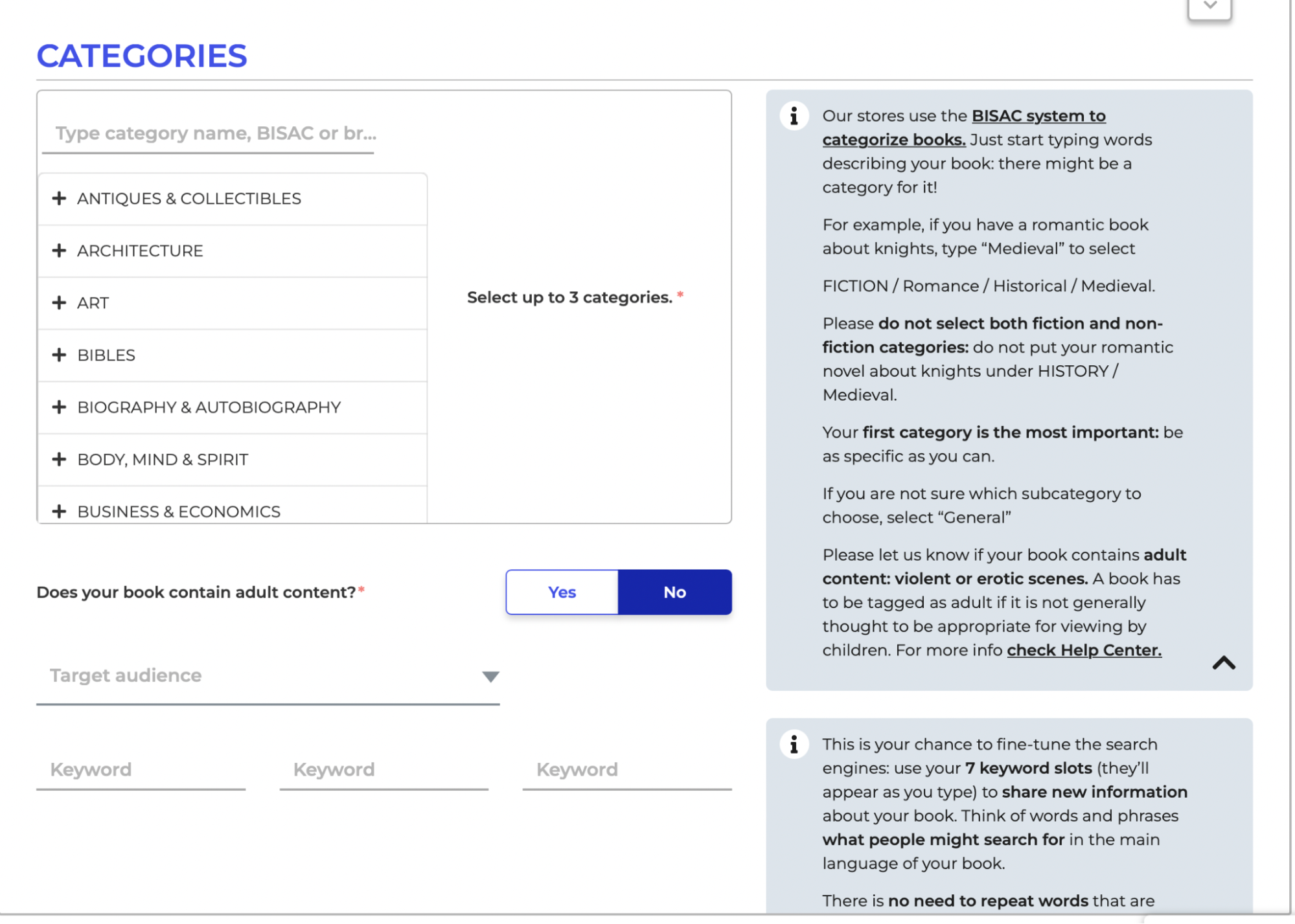Expand the BUSINESS & ECONOMICS category

(x=60, y=511)
